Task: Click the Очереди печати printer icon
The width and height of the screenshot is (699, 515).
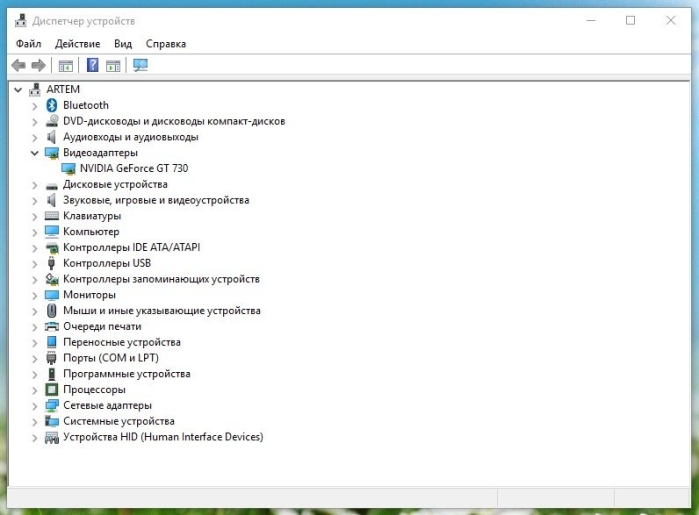Action: pyautogui.click(x=52, y=326)
